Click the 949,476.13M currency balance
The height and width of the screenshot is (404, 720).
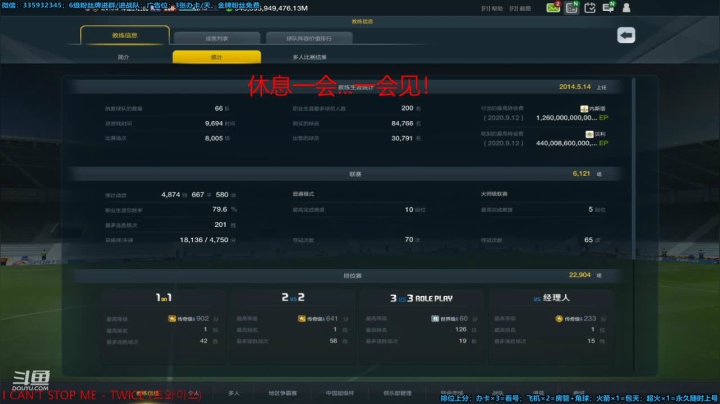pos(271,8)
